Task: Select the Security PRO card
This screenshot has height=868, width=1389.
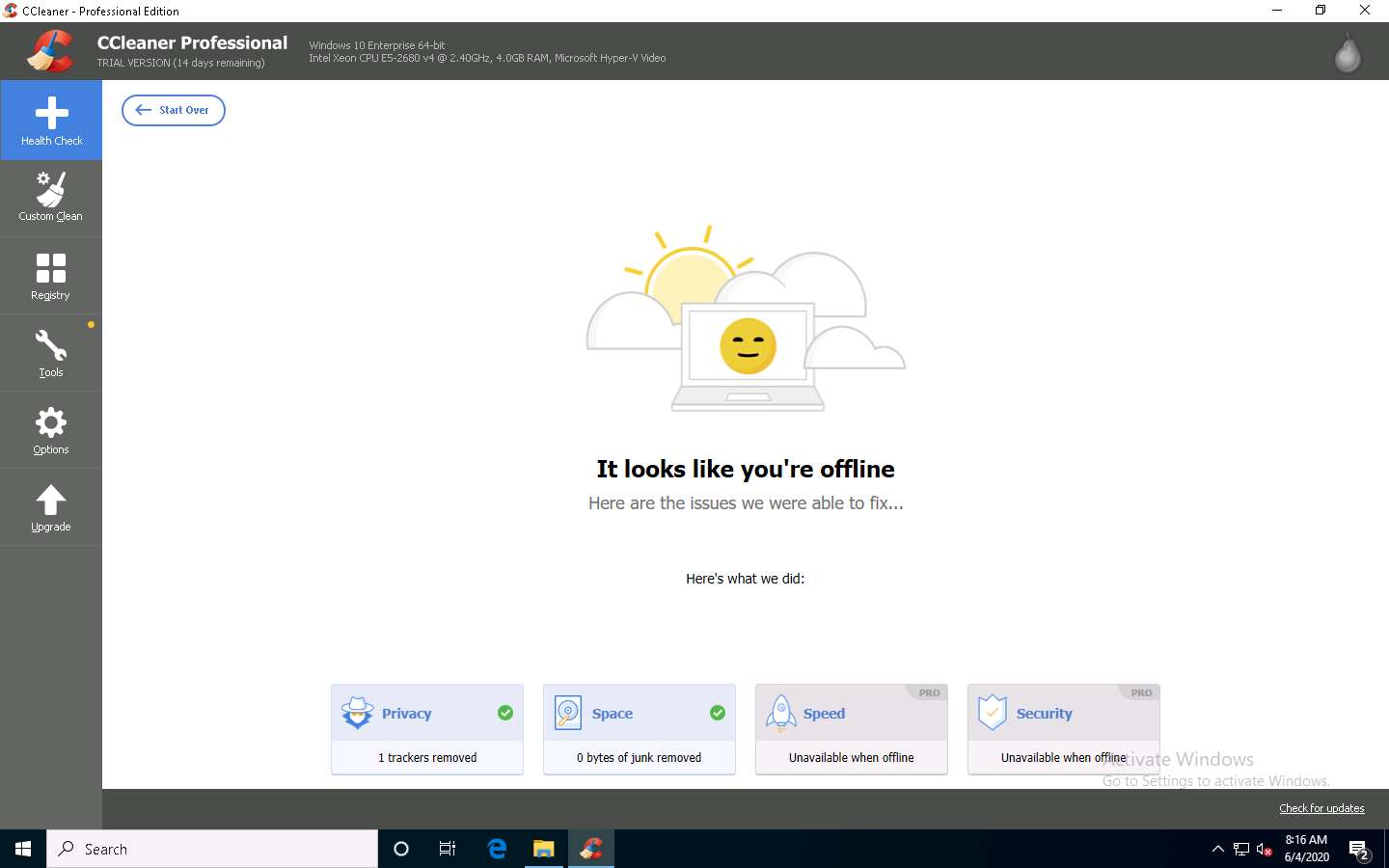Action: pyautogui.click(x=1064, y=729)
